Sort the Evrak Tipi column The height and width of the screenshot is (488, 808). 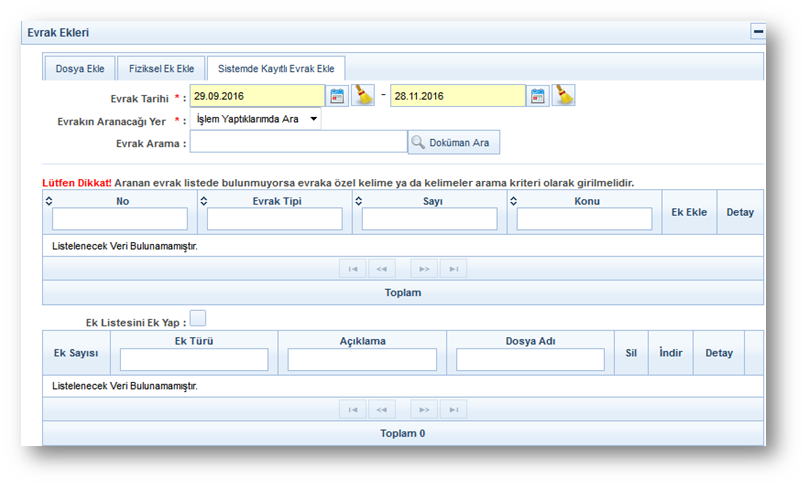tap(205, 201)
